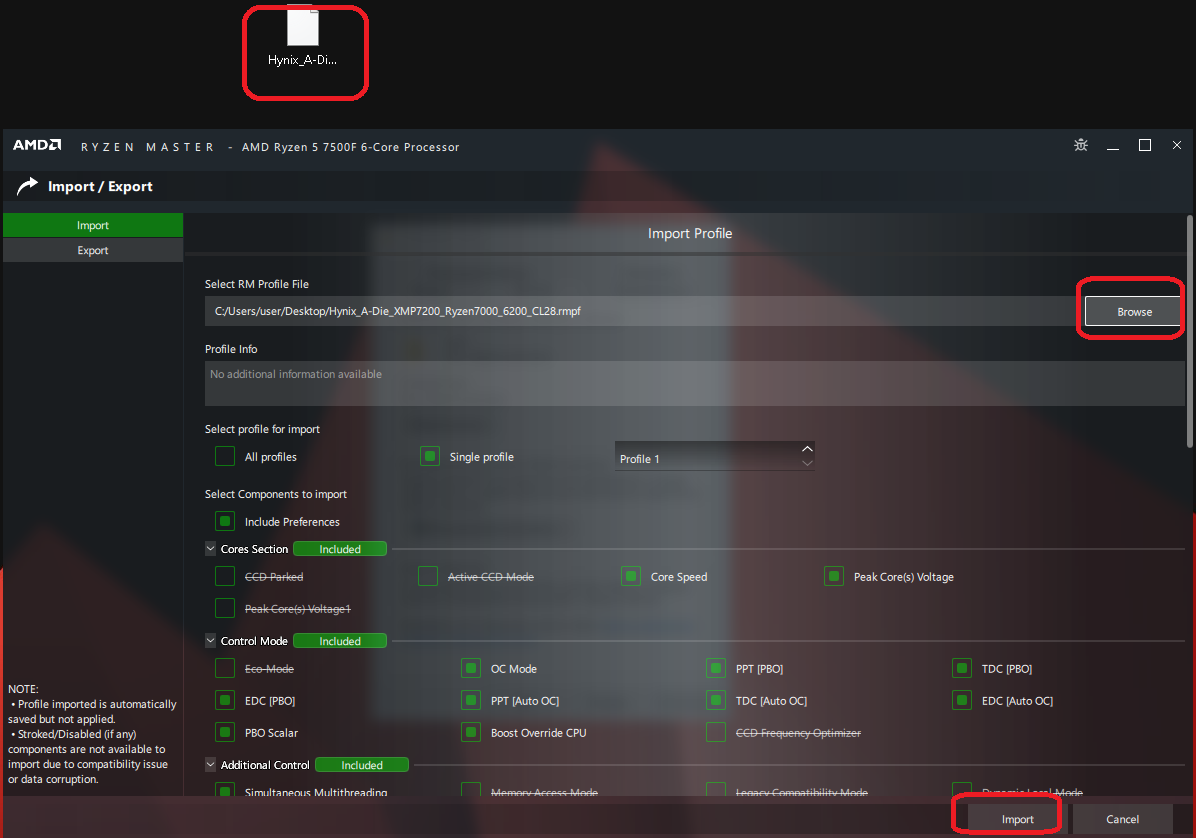Image resolution: width=1196 pixels, height=838 pixels.
Task: Toggle the PBO Scalar checkbox
Action: tap(225, 732)
